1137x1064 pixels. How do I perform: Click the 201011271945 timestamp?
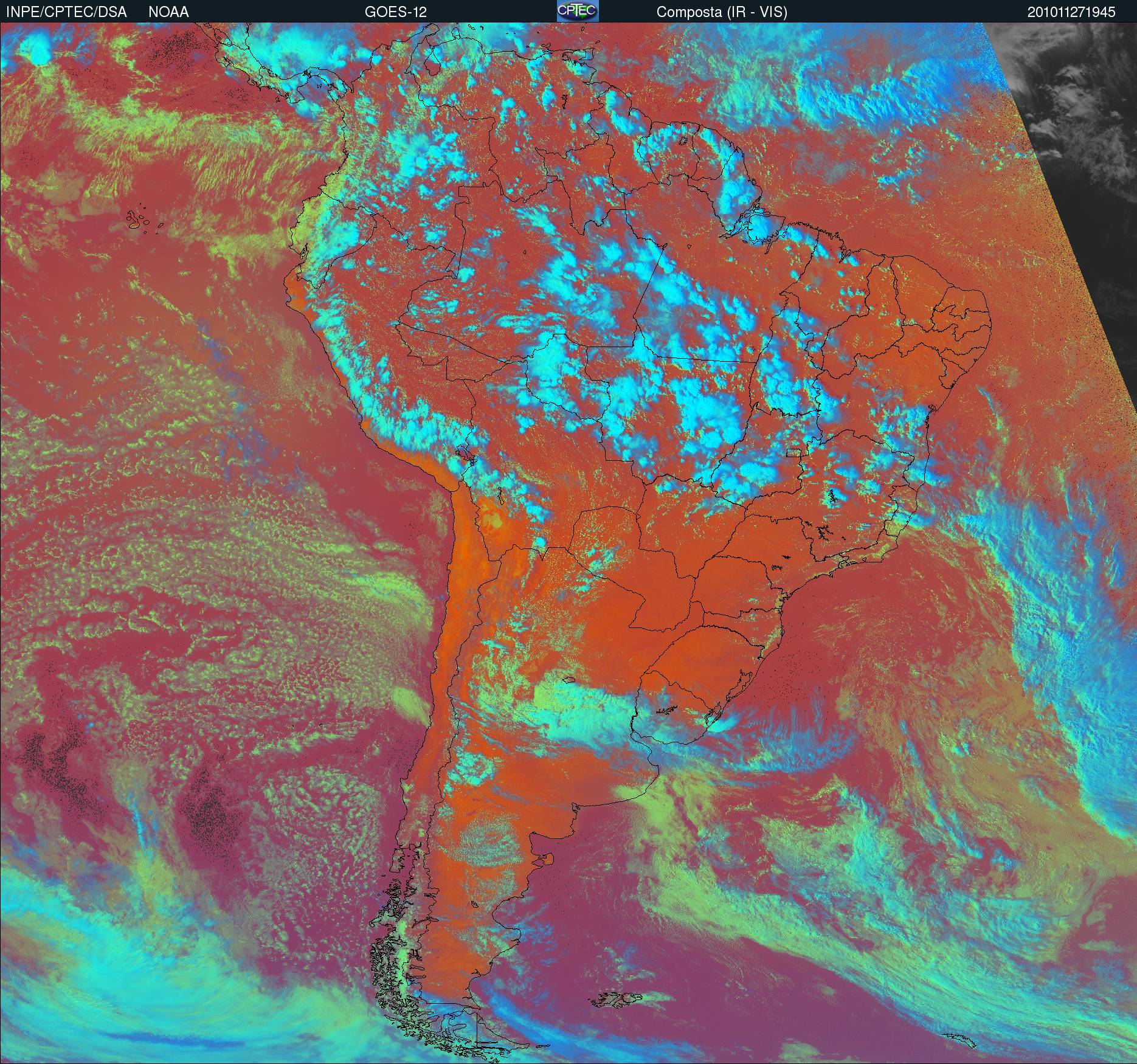(1071, 12)
